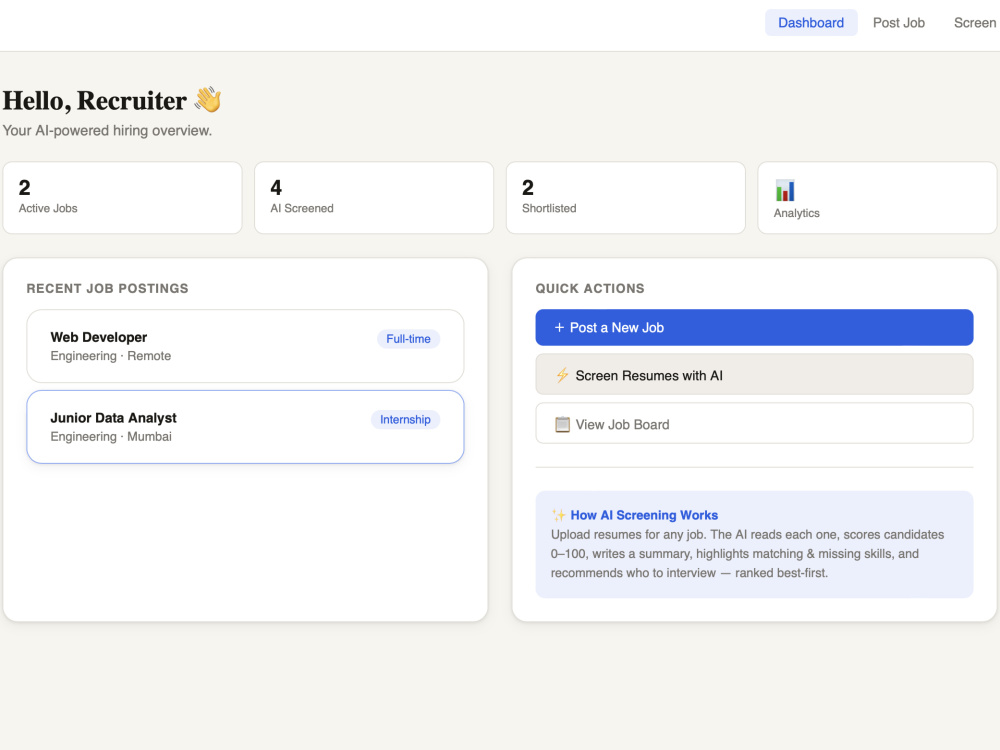Select the Analytics label text
Viewport: 1000px width, 750px height.
point(797,213)
